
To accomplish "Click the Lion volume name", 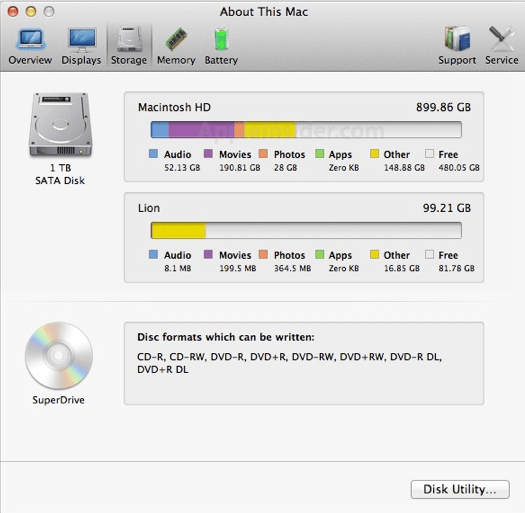I will tap(149, 208).
